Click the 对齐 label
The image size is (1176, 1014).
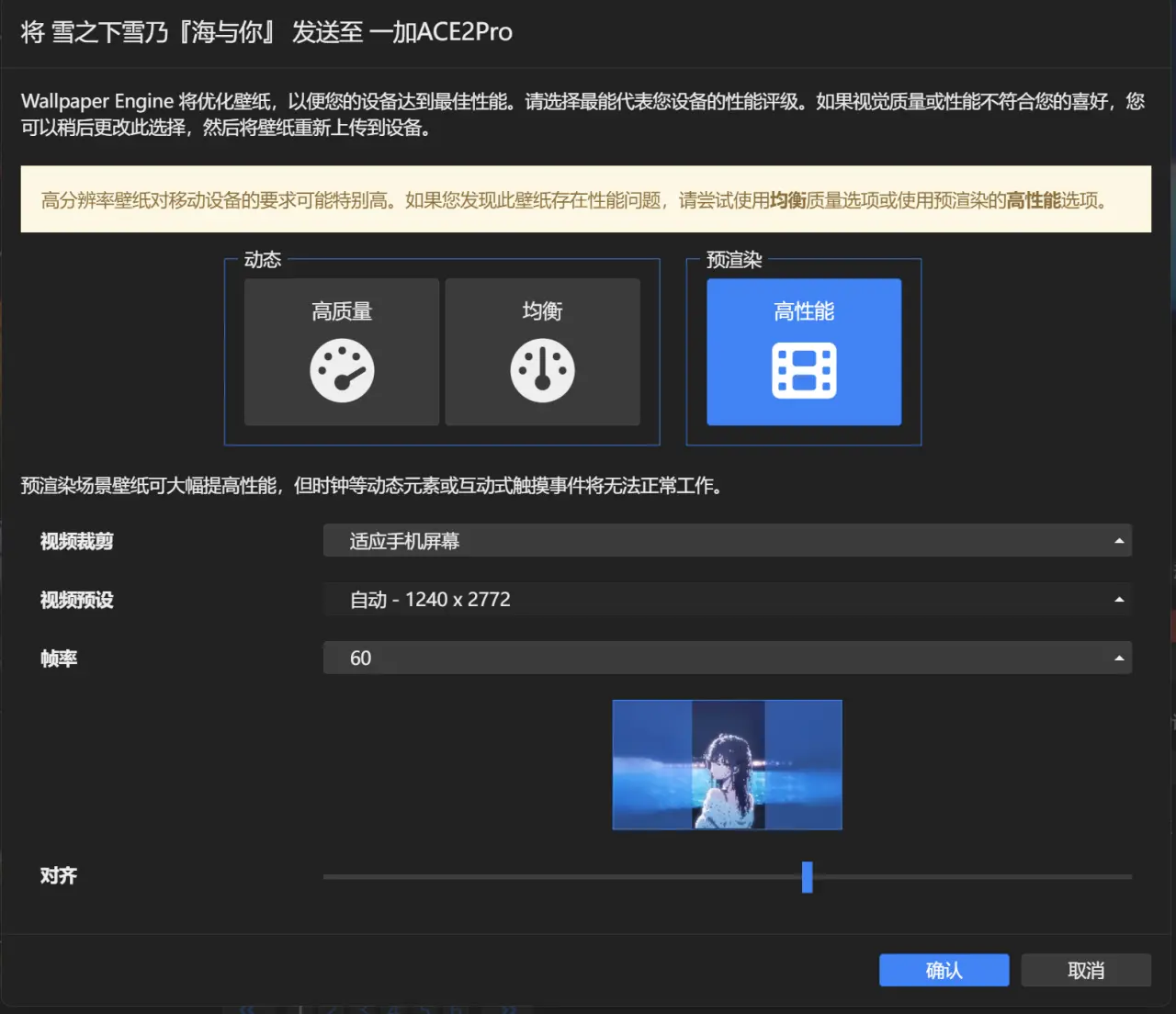(59, 875)
